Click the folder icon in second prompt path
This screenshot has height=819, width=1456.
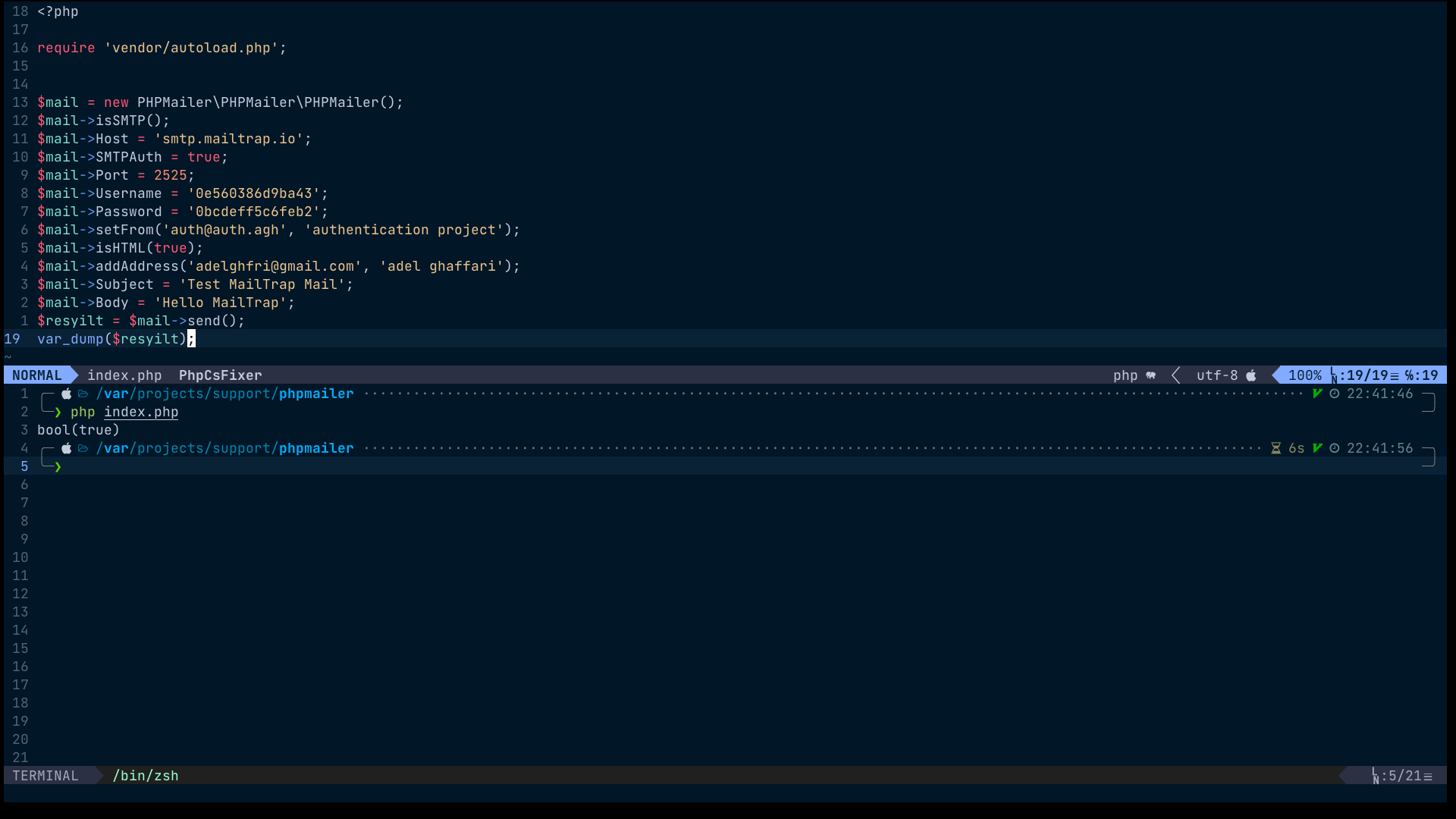[83, 448]
